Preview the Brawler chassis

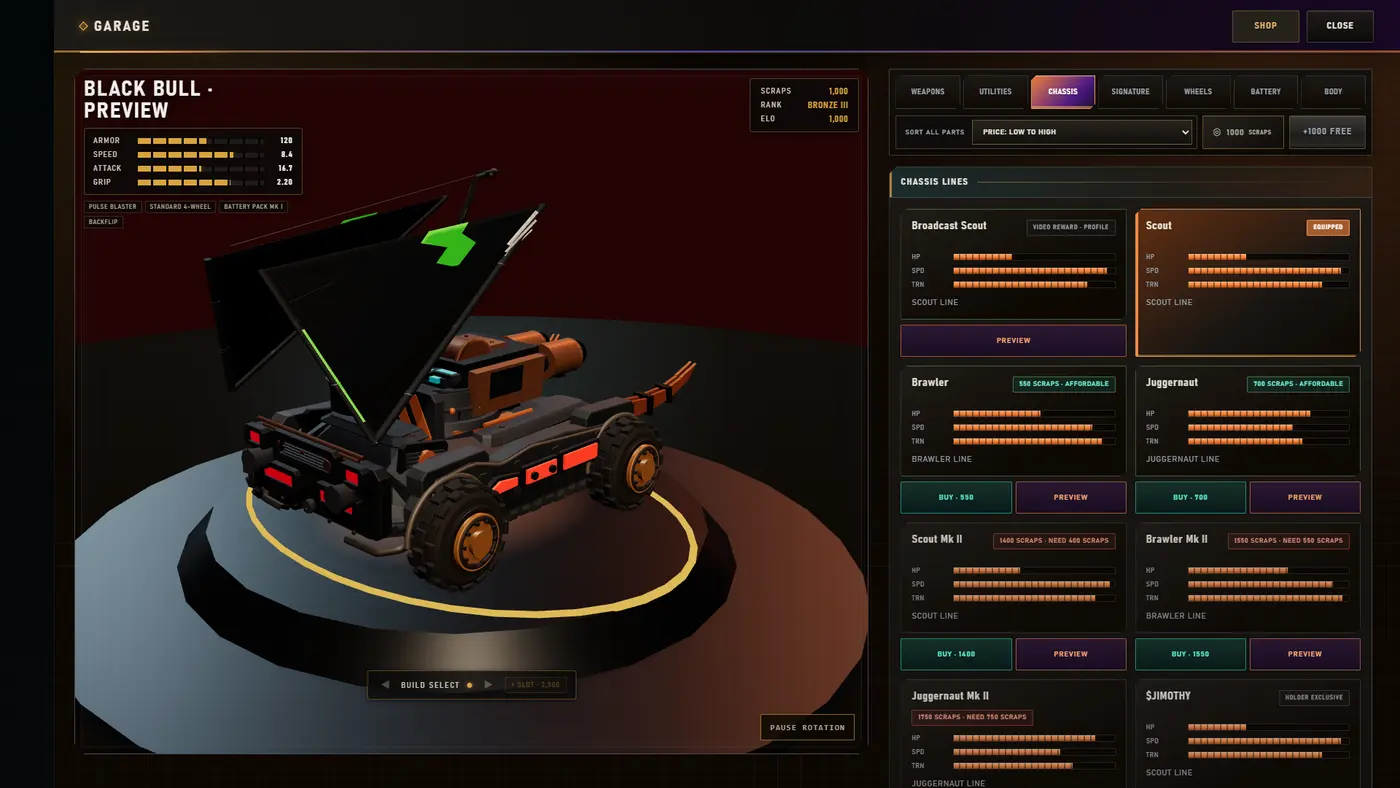(1071, 497)
